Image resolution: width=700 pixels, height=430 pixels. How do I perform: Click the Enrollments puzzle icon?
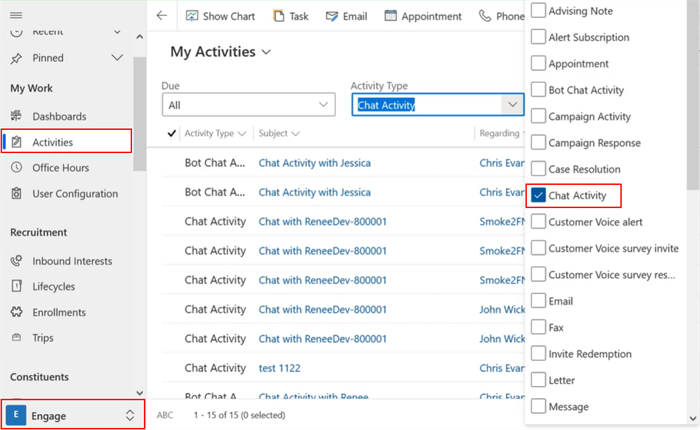coord(17,312)
